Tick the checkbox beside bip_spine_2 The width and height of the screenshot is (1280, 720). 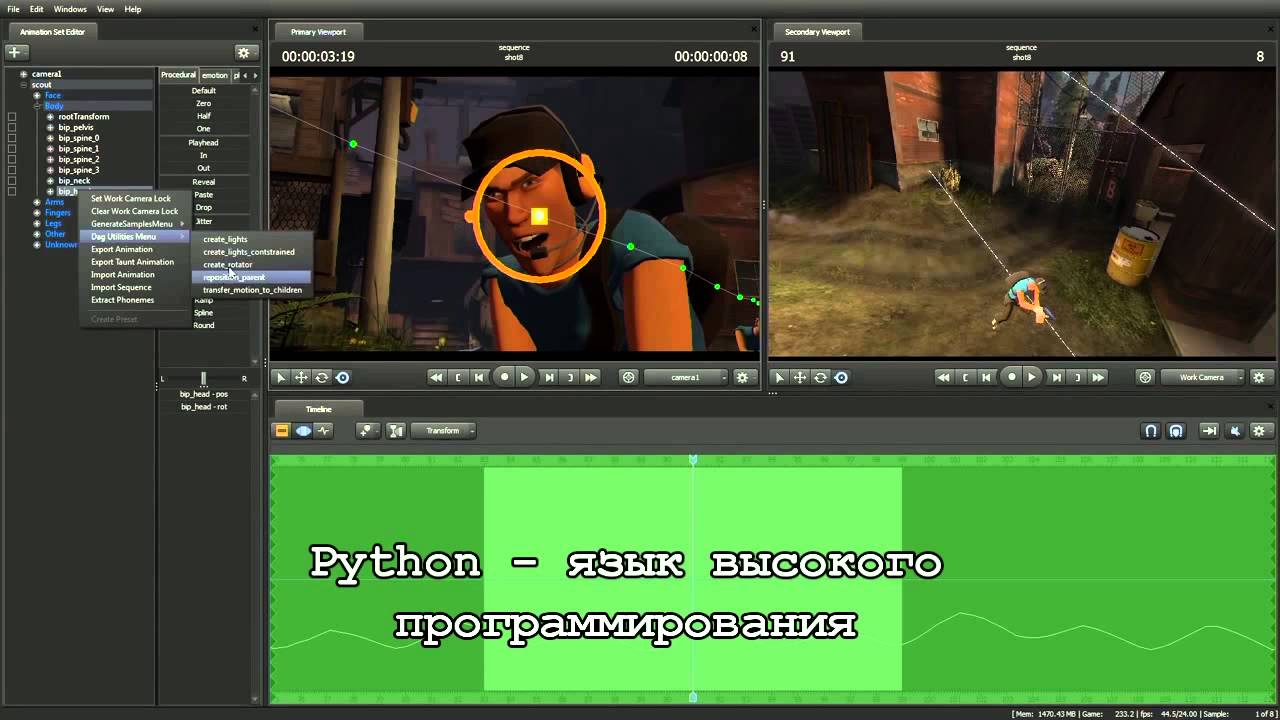(x=12, y=160)
